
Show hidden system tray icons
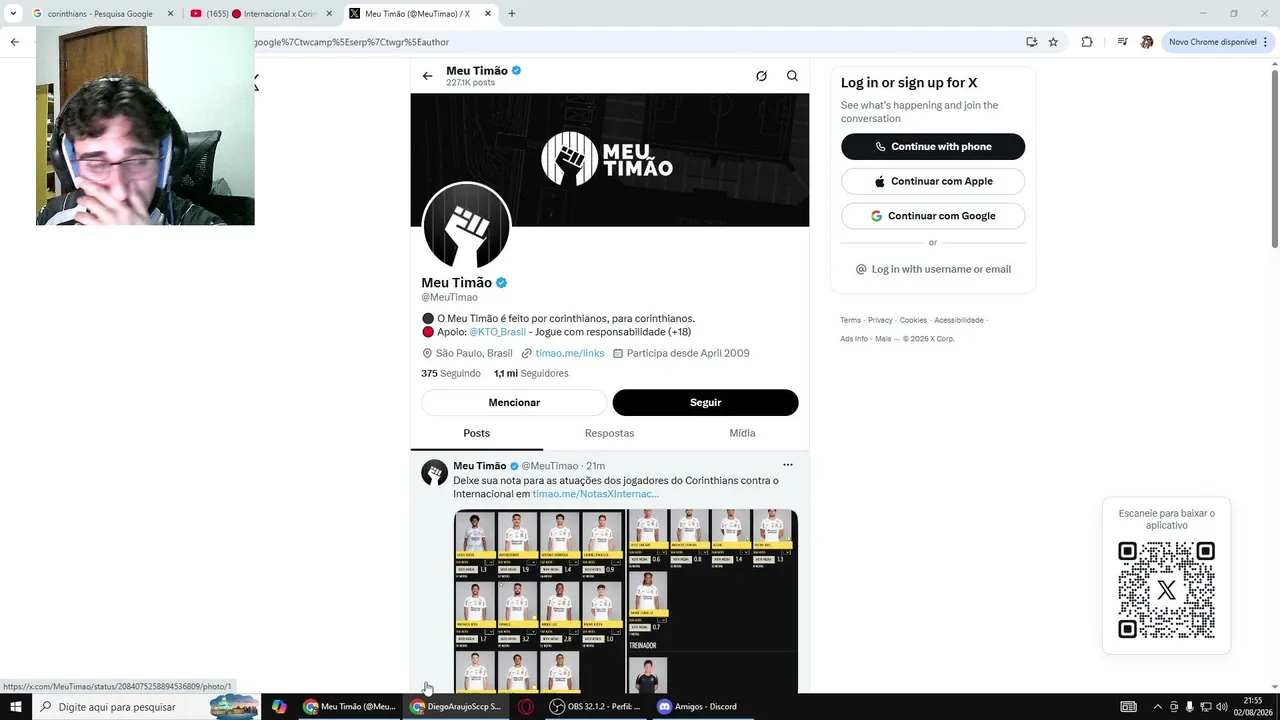click(x=1159, y=707)
